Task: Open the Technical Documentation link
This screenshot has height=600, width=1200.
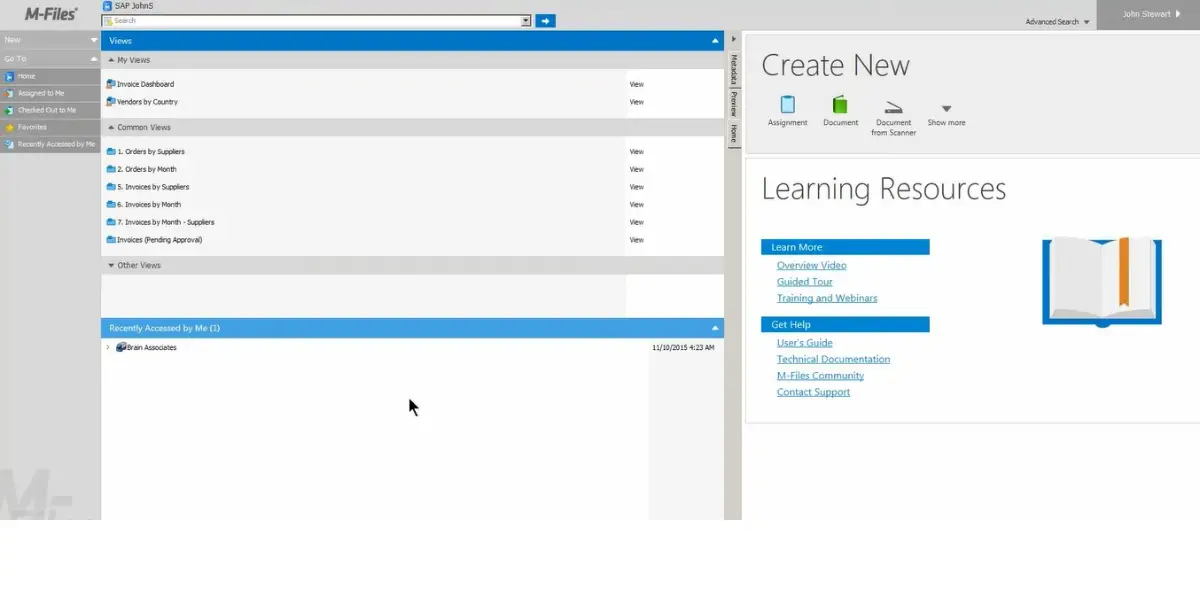Action: point(833,359)
